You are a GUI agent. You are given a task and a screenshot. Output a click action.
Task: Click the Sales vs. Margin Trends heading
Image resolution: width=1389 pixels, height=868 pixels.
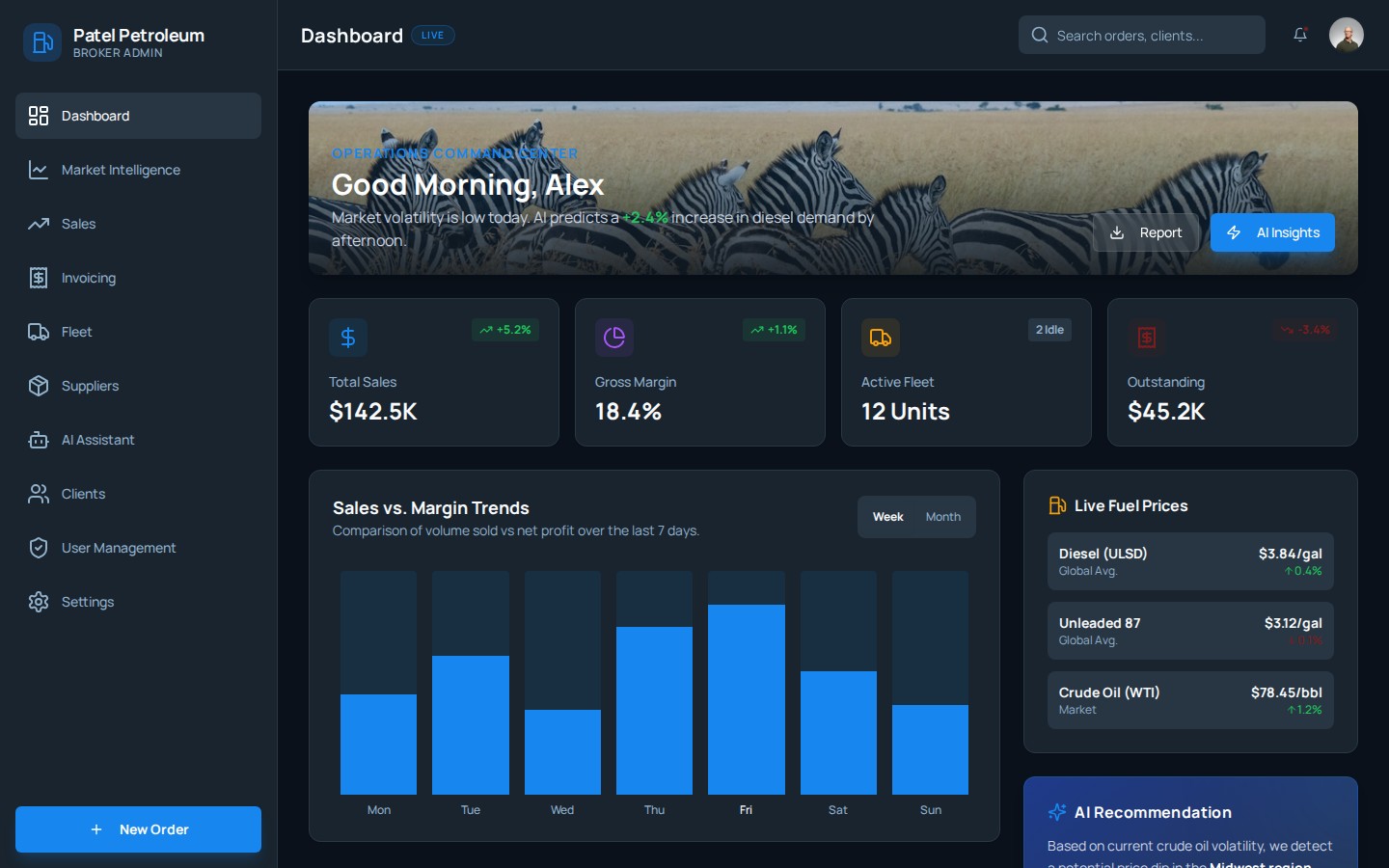pos(431,508)
